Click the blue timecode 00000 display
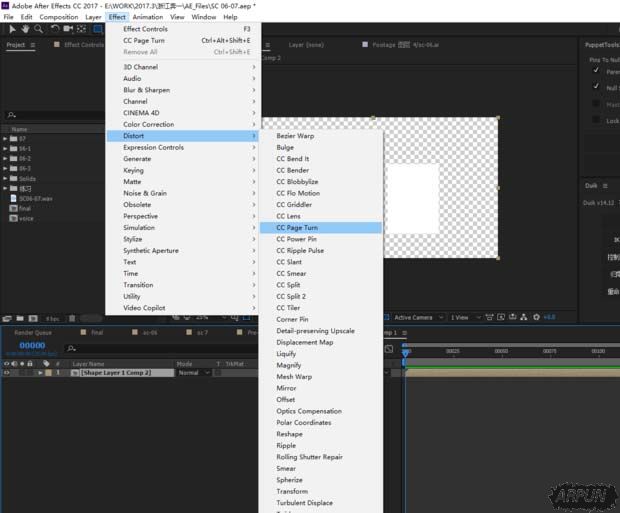620x513 pixels. pyautogui.click(x=32, y=346)
